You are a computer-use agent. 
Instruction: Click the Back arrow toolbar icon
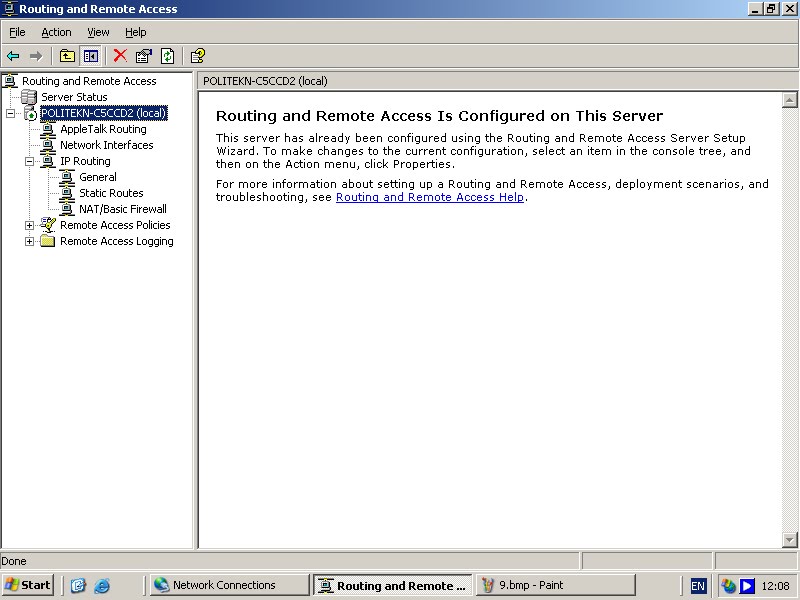point(13,56)
